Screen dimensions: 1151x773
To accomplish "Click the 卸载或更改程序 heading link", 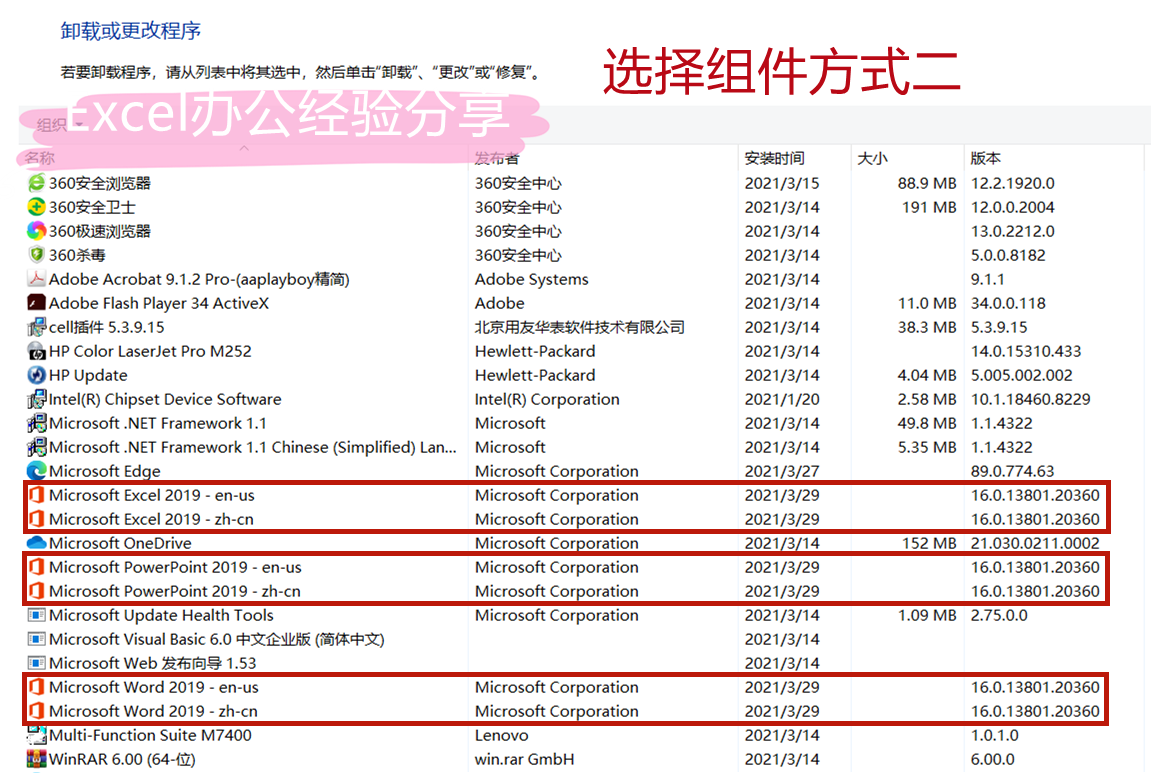I will click(131, 31).
